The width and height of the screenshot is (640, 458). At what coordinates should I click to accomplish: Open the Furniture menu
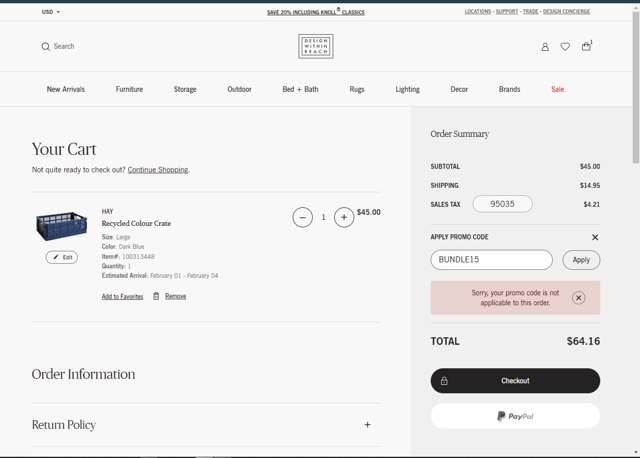[129, 89]
